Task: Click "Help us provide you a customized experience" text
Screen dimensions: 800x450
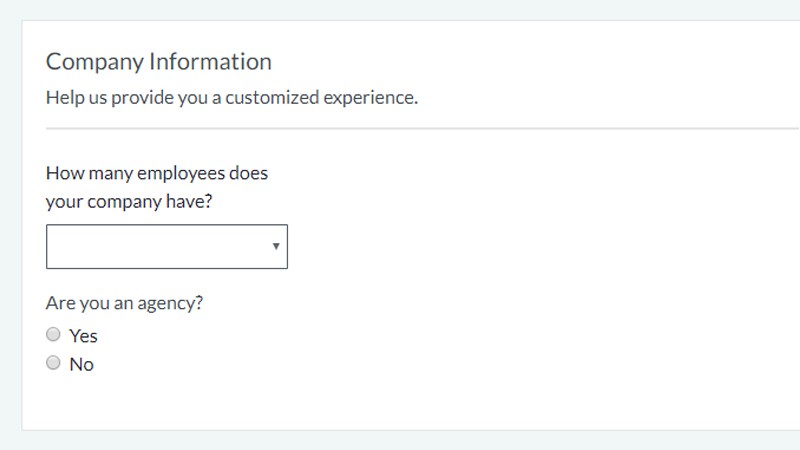Action: pos(231,98)
